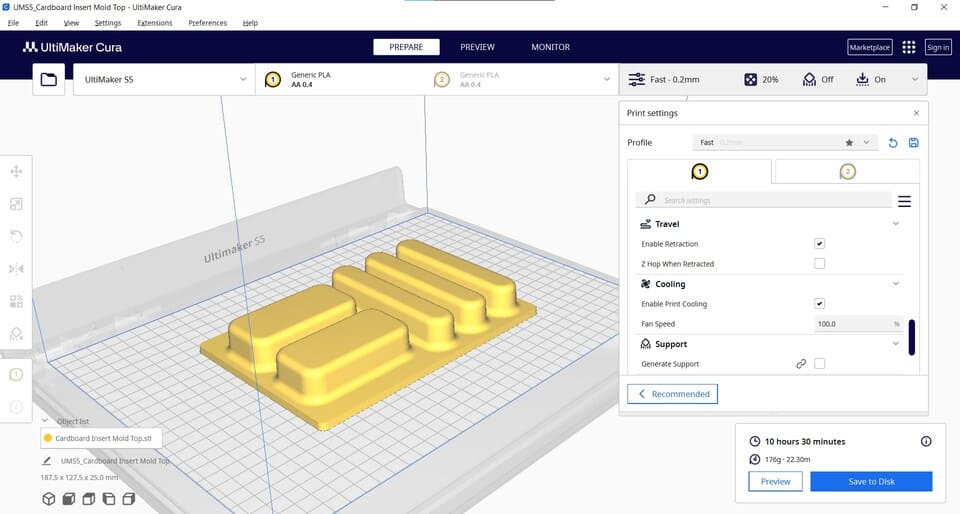
Task: Click the settings panel scrollbar
Action: [x=912, y=337]
